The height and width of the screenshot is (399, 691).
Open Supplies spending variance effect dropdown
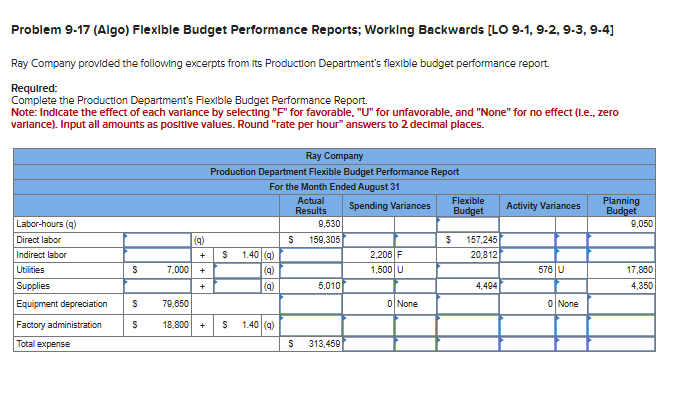pyautogui.click(x=415, y=286)
